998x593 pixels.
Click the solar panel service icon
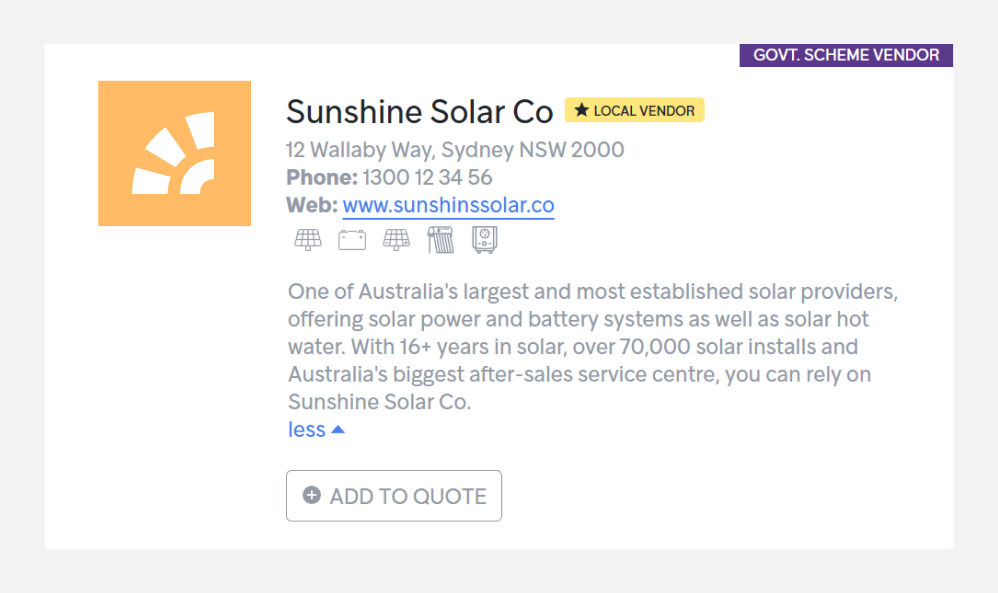308,240
